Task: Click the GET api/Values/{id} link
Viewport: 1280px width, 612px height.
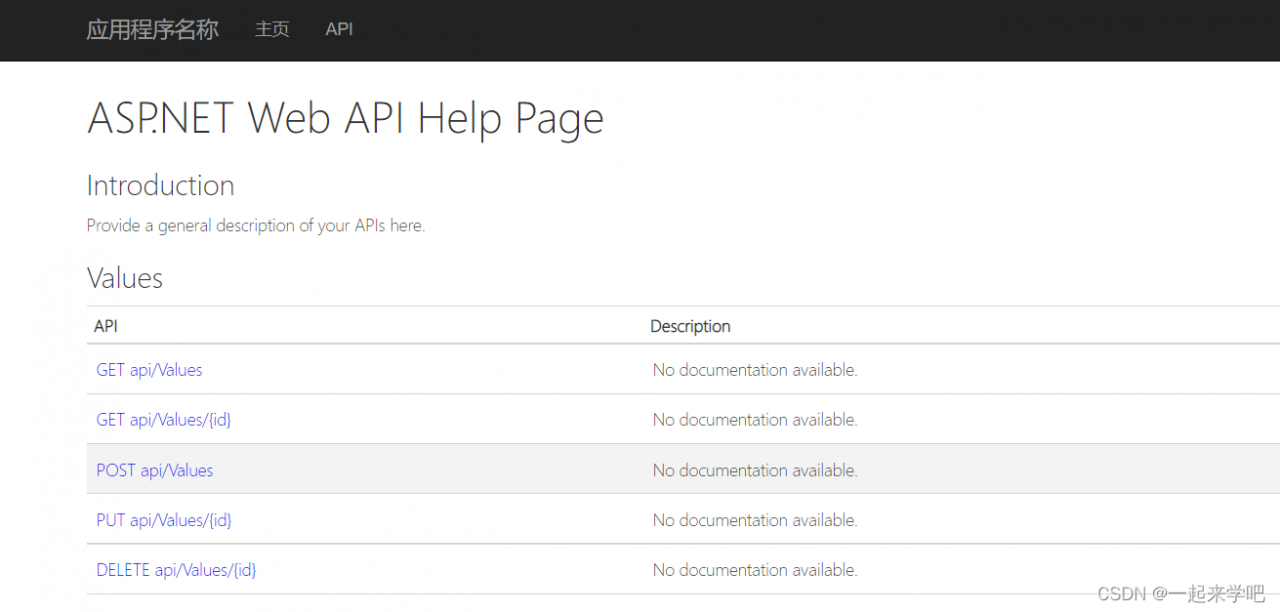Action: [x=163, y=420]
